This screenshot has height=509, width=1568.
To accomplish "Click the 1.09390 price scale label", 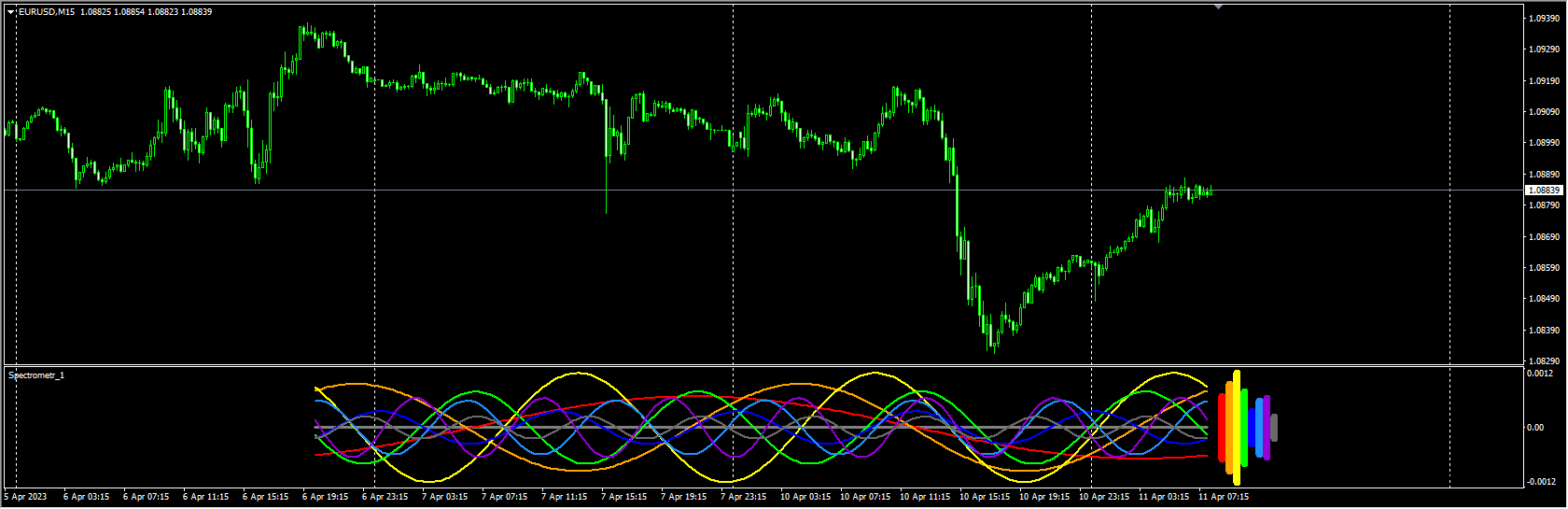I will tap(1543, 19).
